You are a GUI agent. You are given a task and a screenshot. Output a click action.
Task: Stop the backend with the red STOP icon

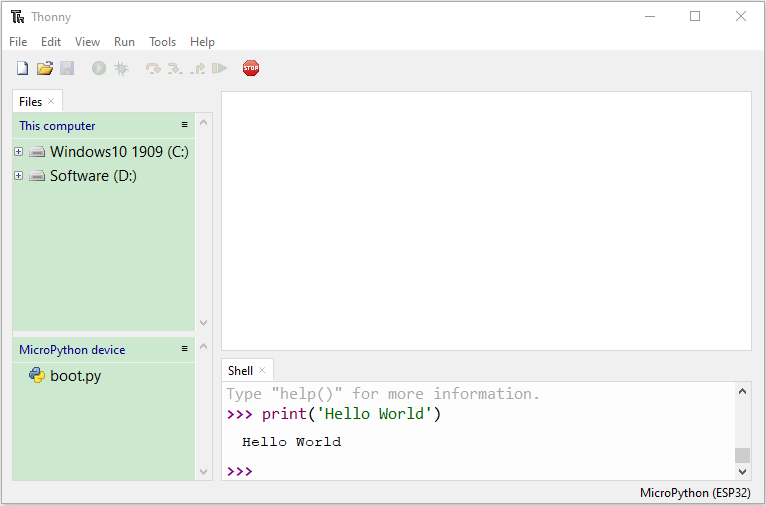pyautogui.click(x=251, y=68)
